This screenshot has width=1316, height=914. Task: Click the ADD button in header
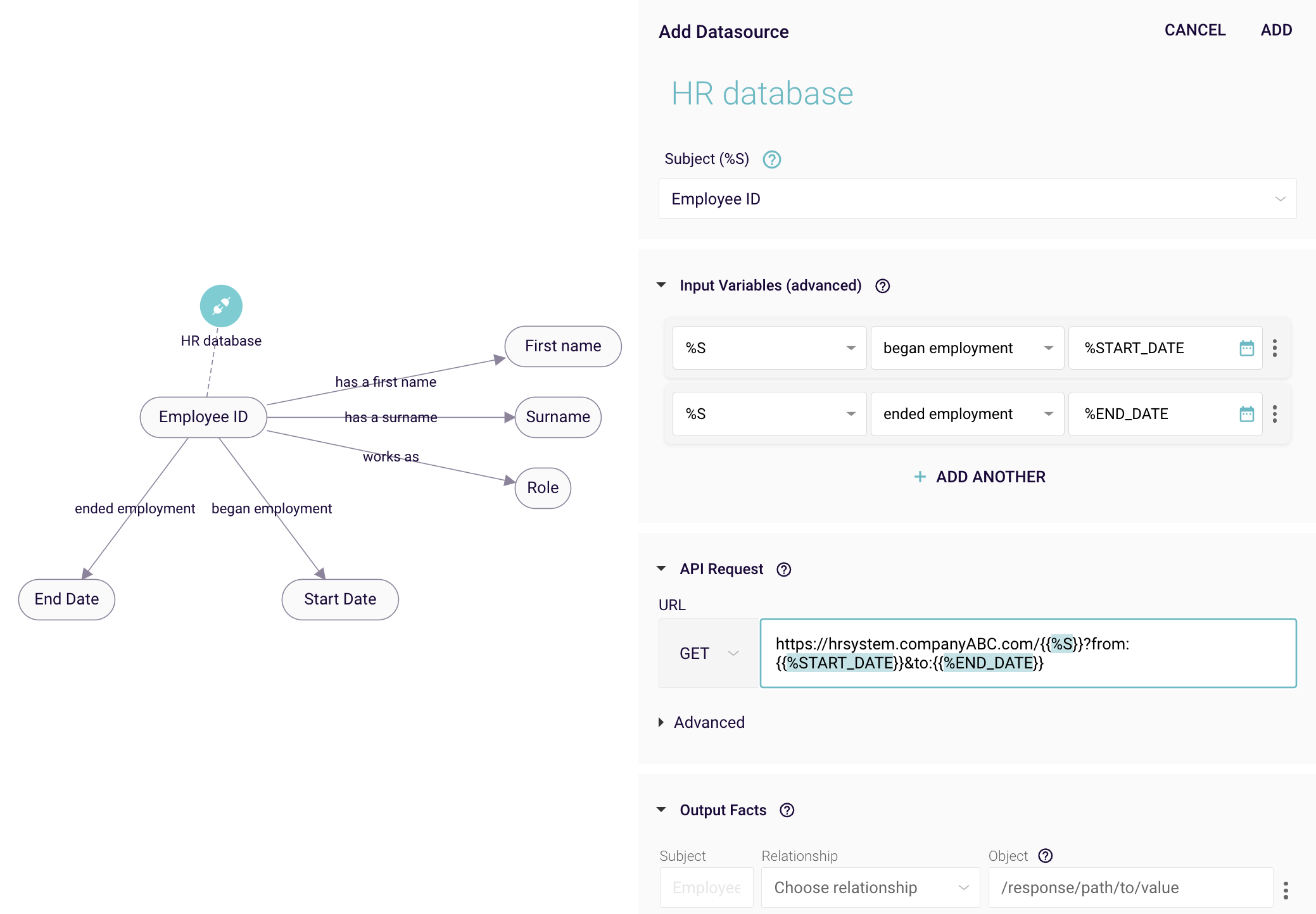point(1275,30)
